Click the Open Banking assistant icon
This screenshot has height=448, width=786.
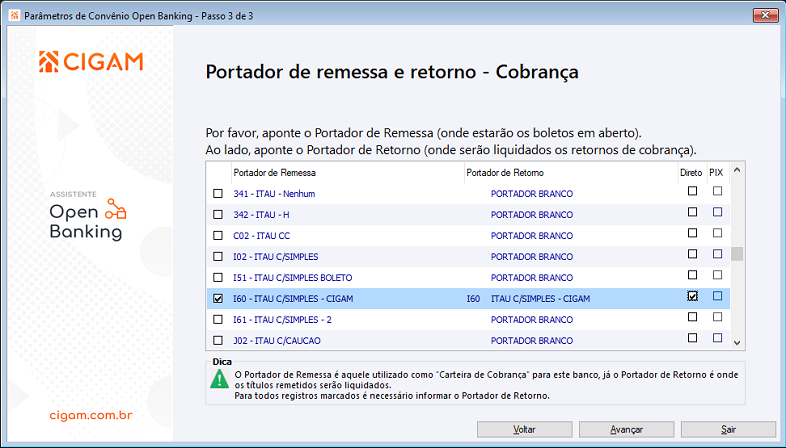coord(116,208)
